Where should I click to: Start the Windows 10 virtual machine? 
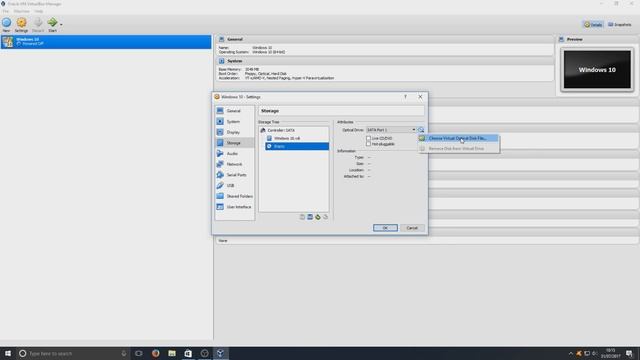pos(52,24)
